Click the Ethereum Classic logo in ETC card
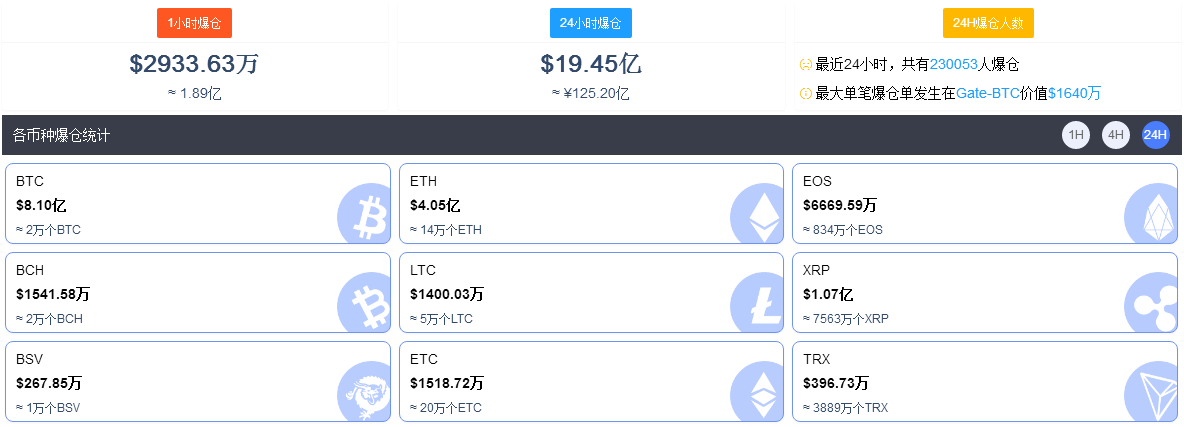The width and height of the screenshot is (1184, 427). (757, 391)
